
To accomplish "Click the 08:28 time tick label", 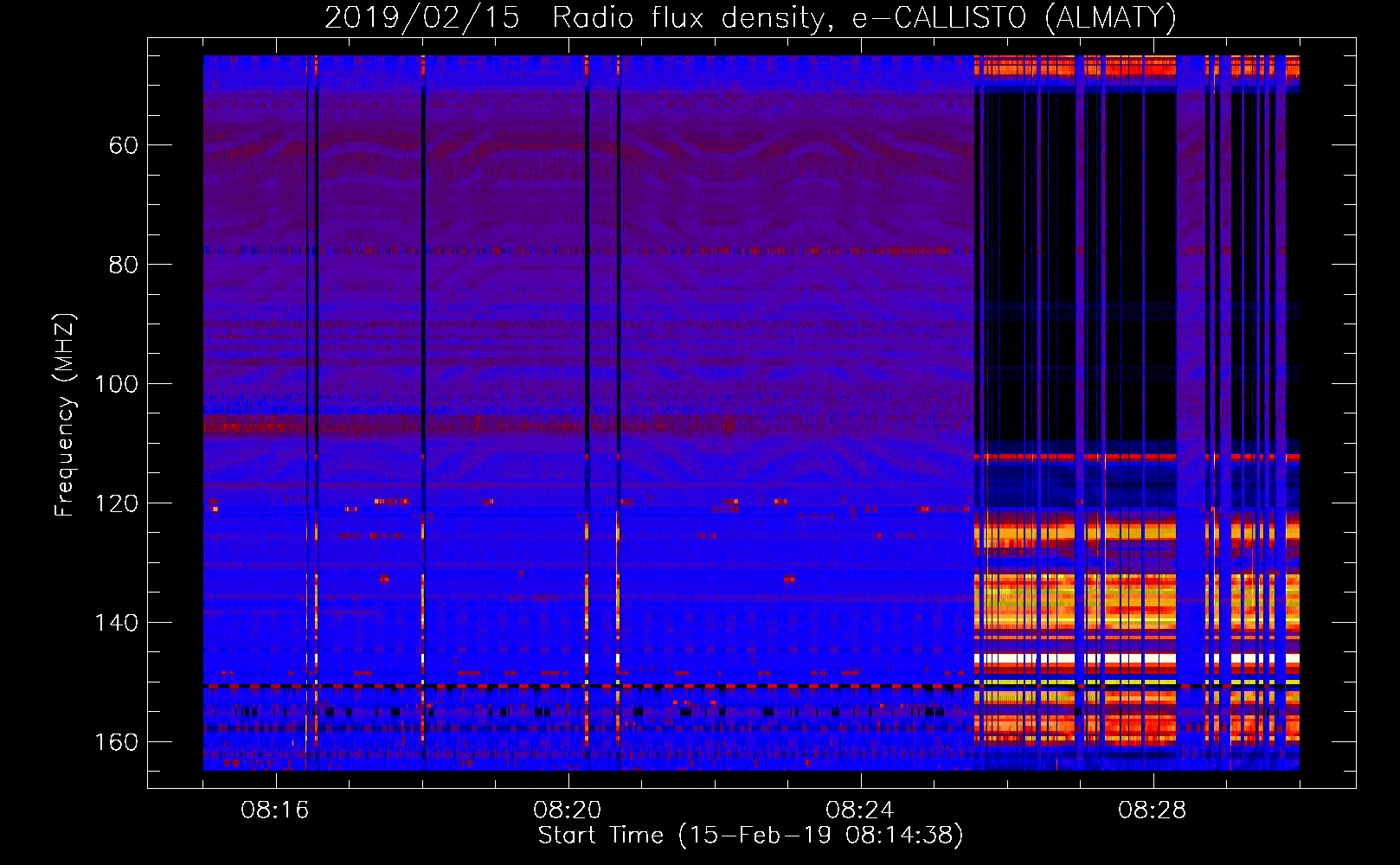I will pos(1153,811).
